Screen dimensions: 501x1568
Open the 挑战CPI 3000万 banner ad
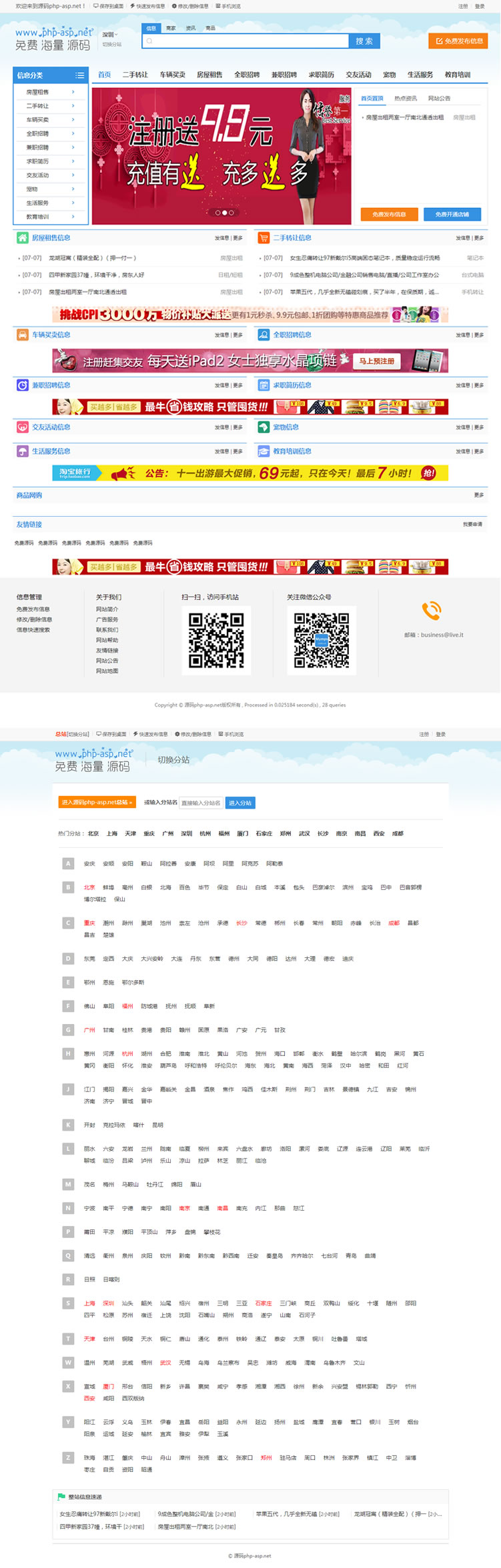coord(250,315)
